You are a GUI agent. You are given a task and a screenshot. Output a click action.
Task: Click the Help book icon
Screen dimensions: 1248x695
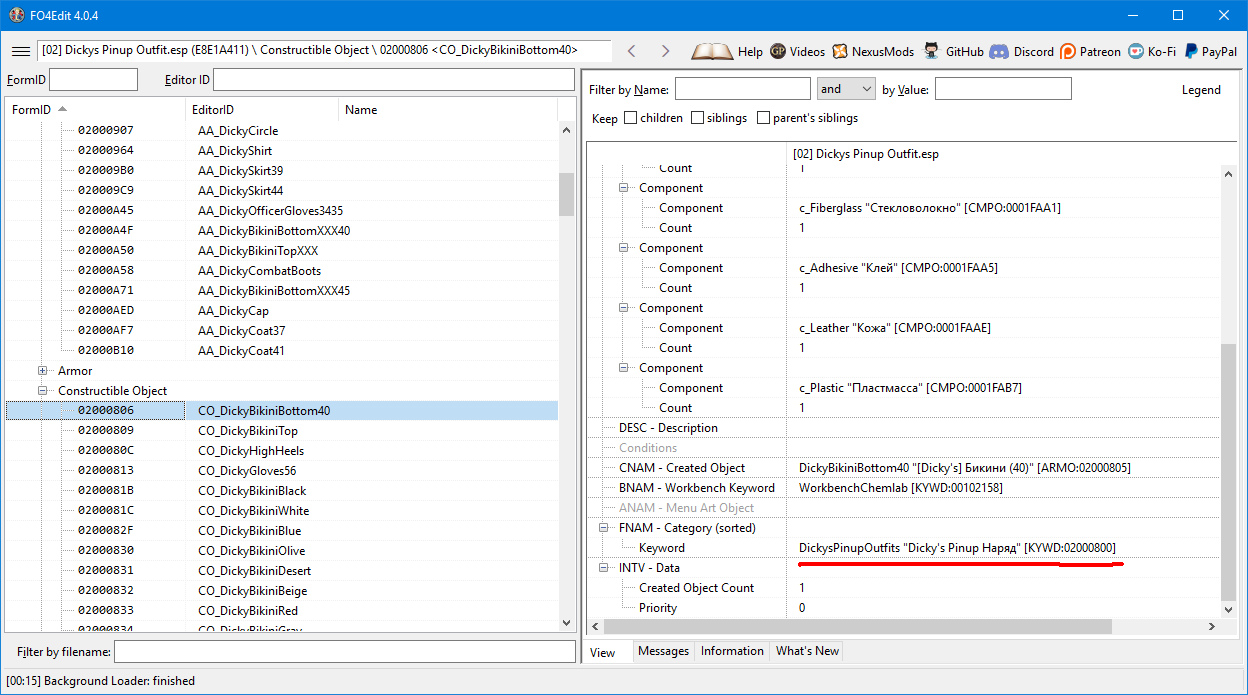712,51
